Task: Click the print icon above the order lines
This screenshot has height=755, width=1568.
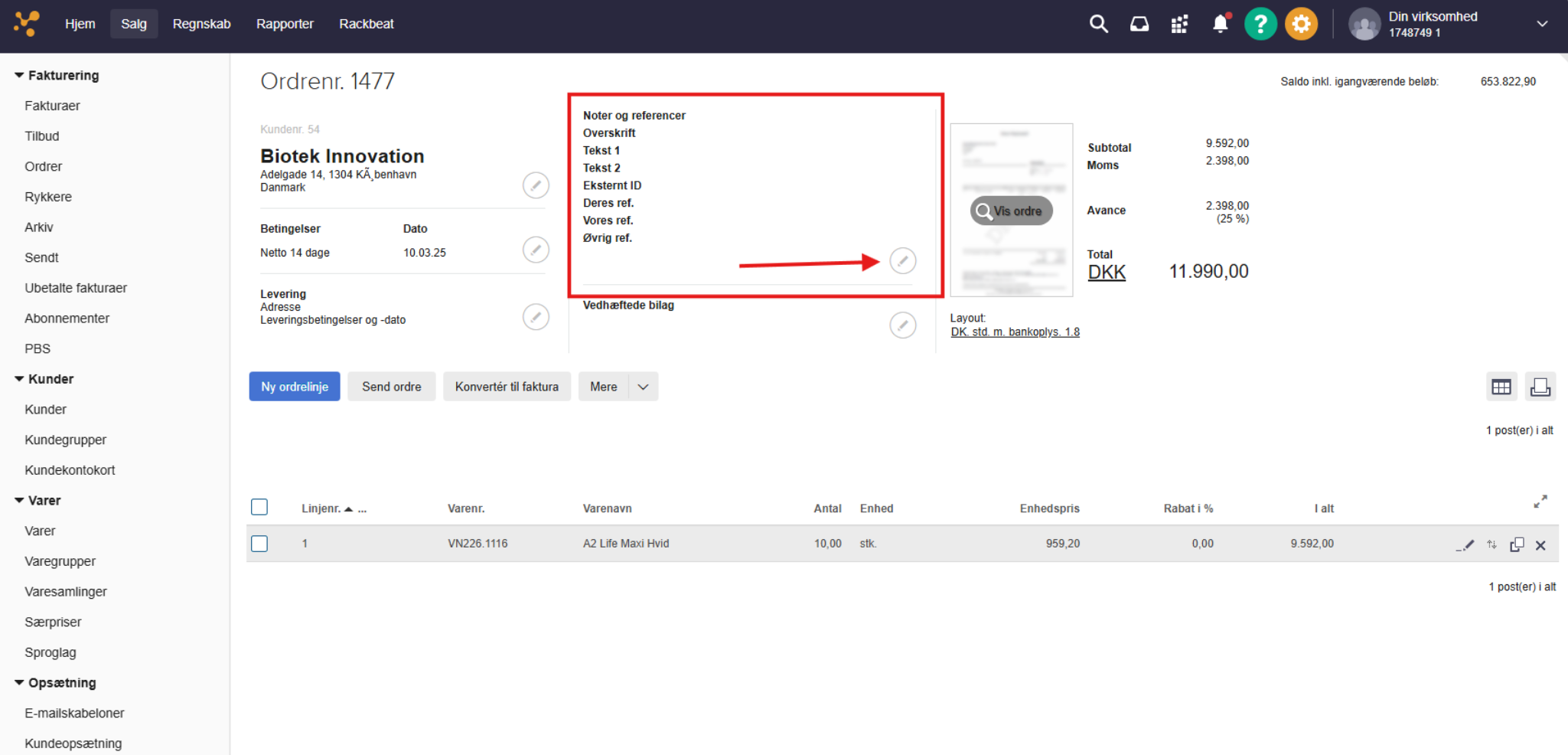Action: click(1540, 387)
